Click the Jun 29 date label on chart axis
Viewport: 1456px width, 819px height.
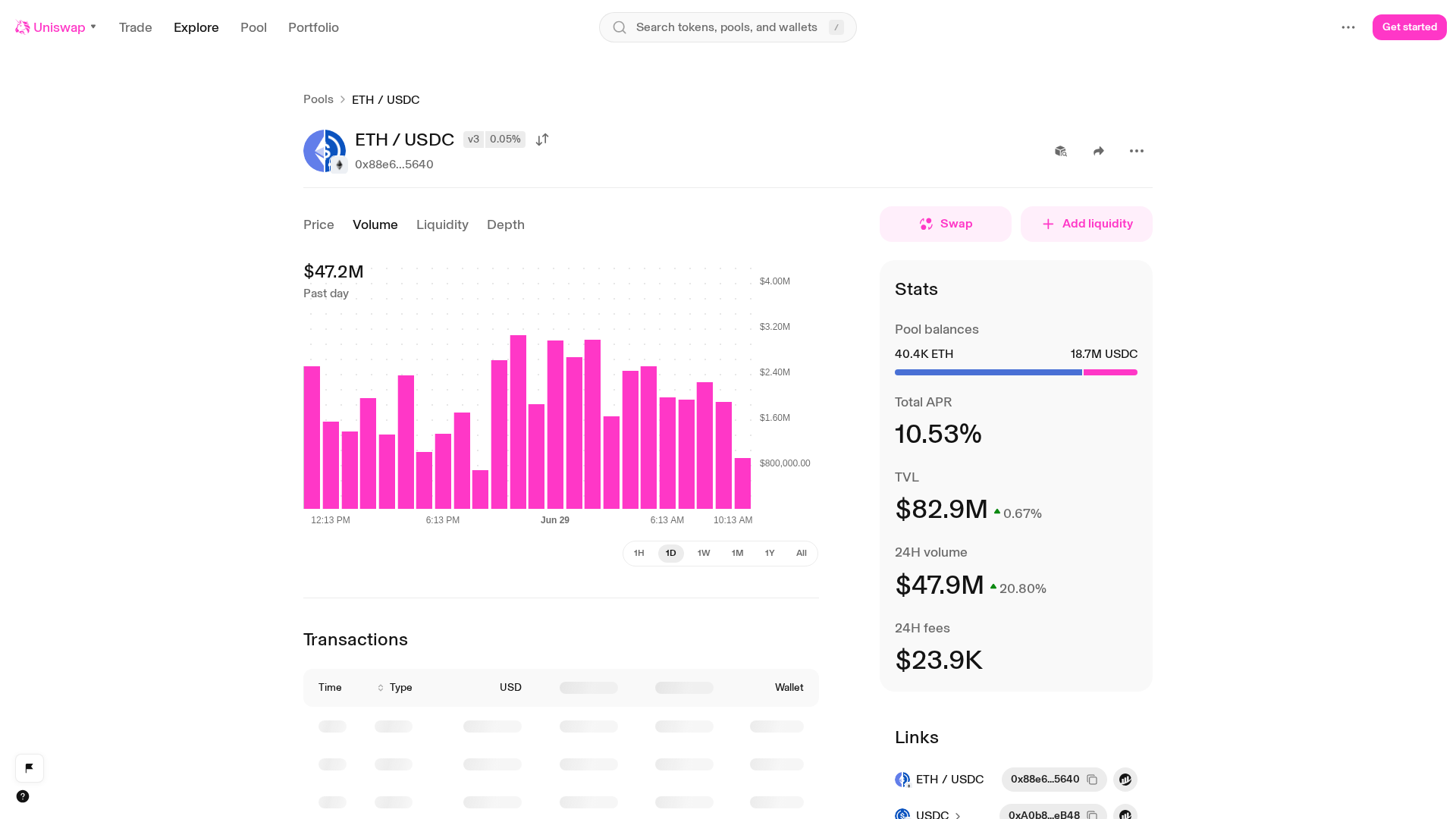(x=555, y=520)
